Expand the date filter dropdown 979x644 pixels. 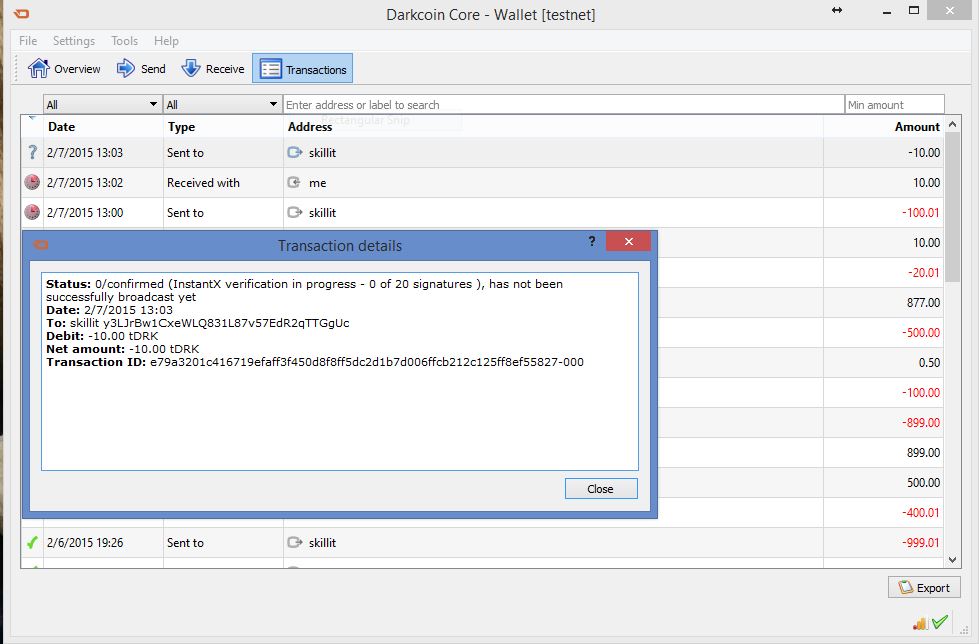(102, 104)
